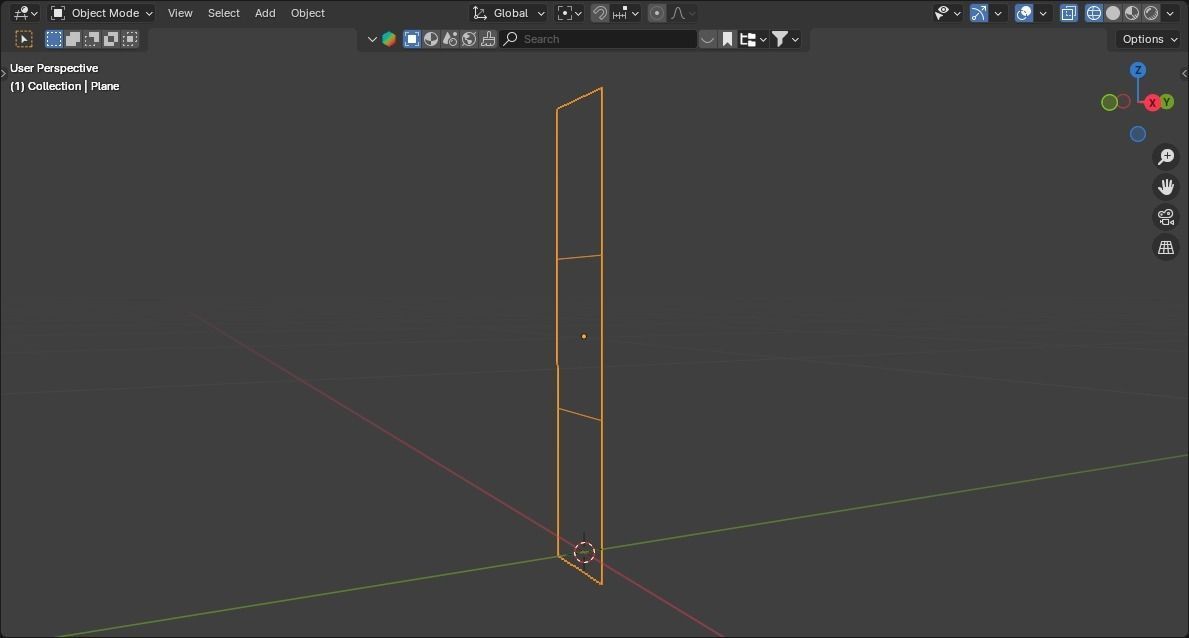This screenshot has height=638, width=1189.
Task: Click the '(1) Collection | Plane' text
Action: click(64, 86)
